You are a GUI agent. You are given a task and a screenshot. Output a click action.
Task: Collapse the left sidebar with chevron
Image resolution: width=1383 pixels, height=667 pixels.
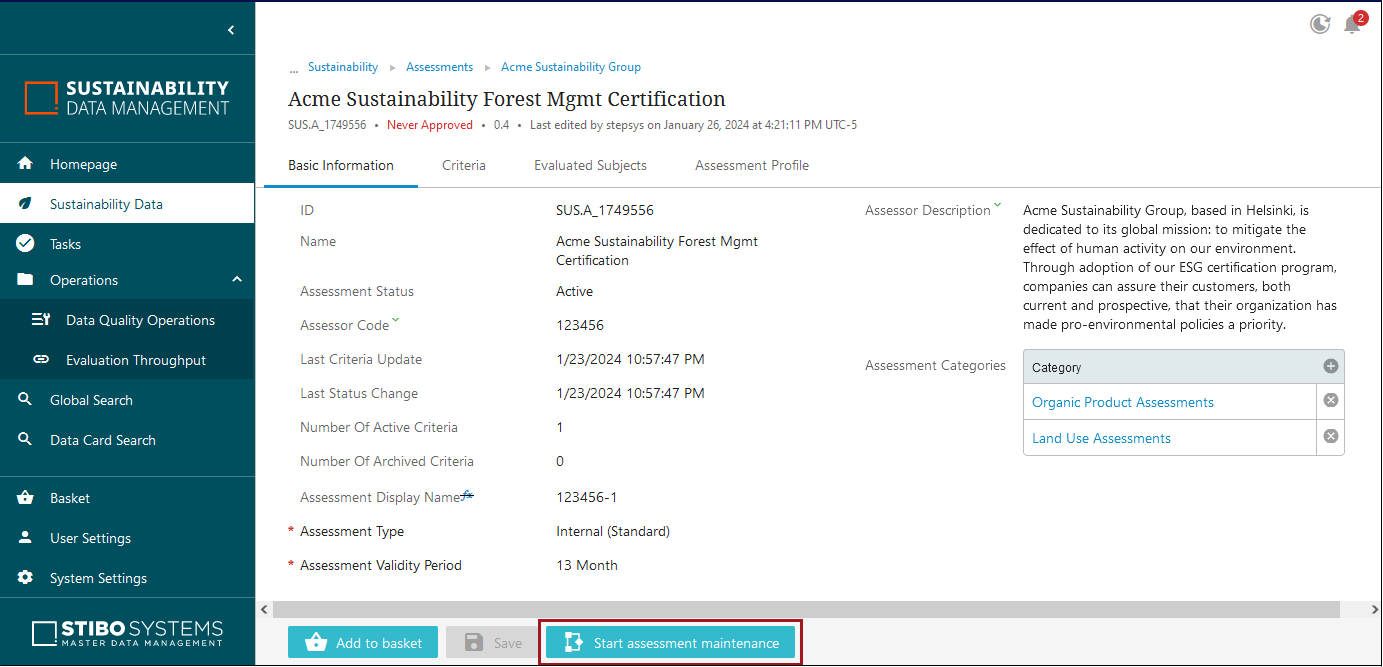[x=231, y=30]
